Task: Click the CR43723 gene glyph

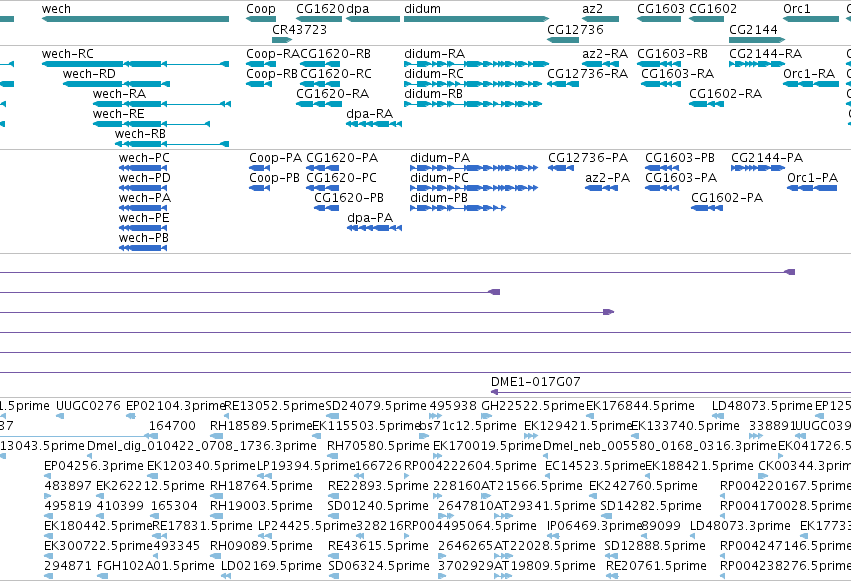Action: [282, 40]
